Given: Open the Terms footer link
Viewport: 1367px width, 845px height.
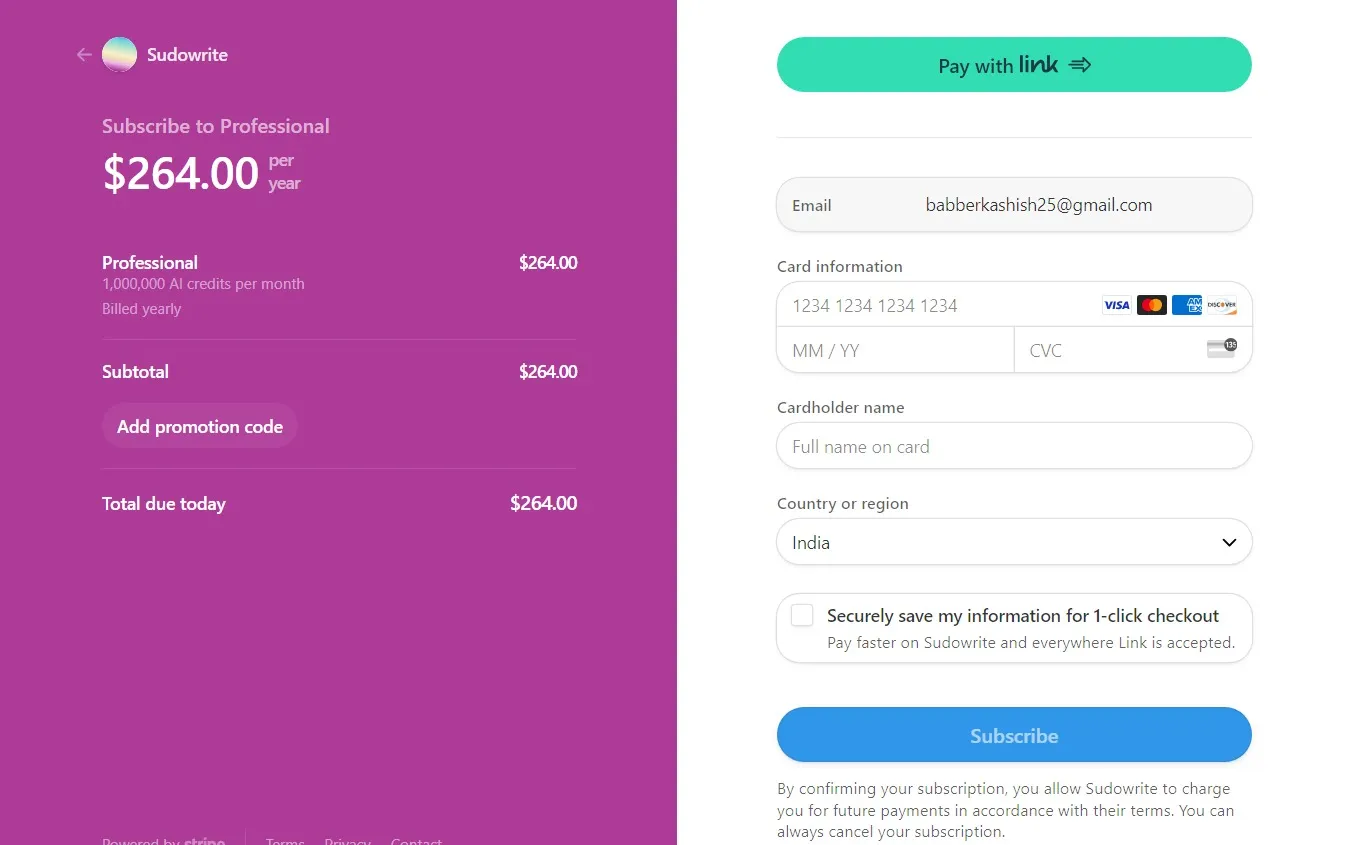Looking at the screenshot, I should (285, 841).
